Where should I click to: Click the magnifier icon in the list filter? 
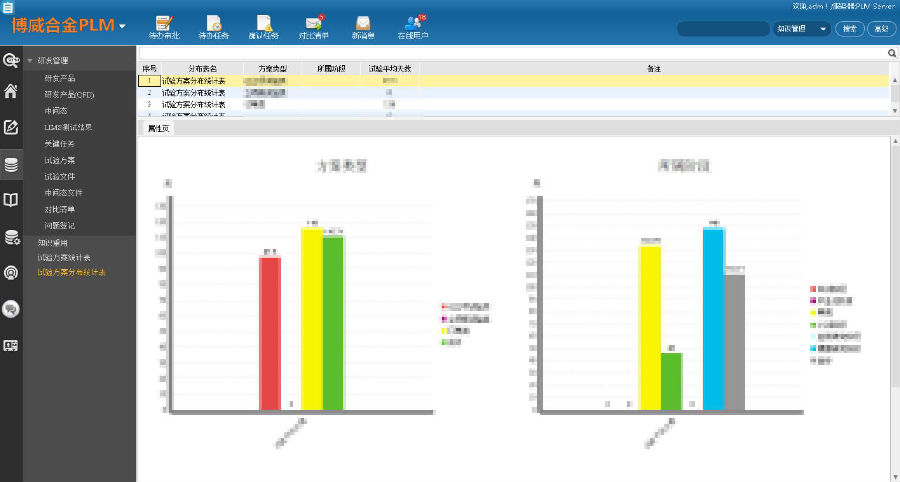point(892,53)
